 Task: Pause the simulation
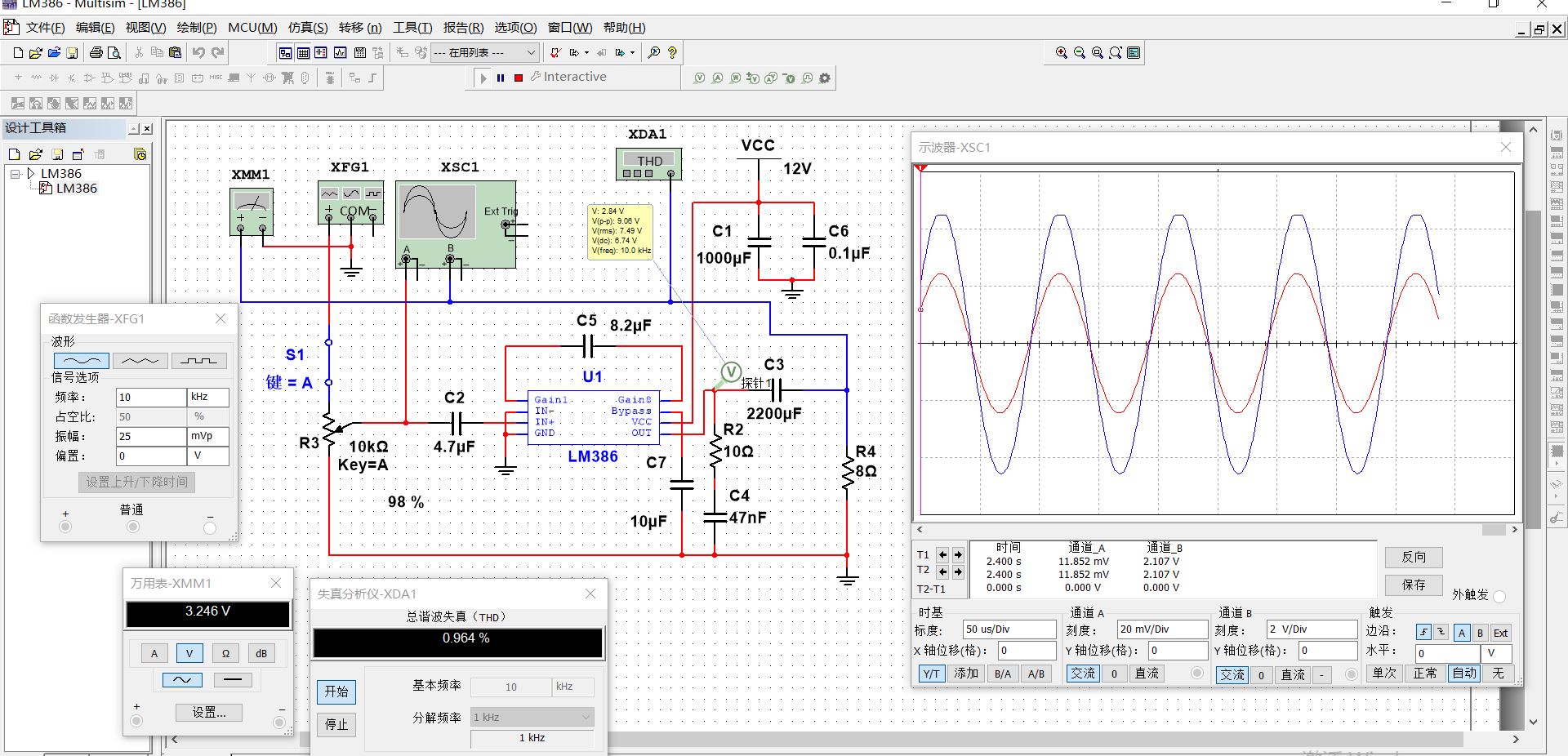click(501, 78)
